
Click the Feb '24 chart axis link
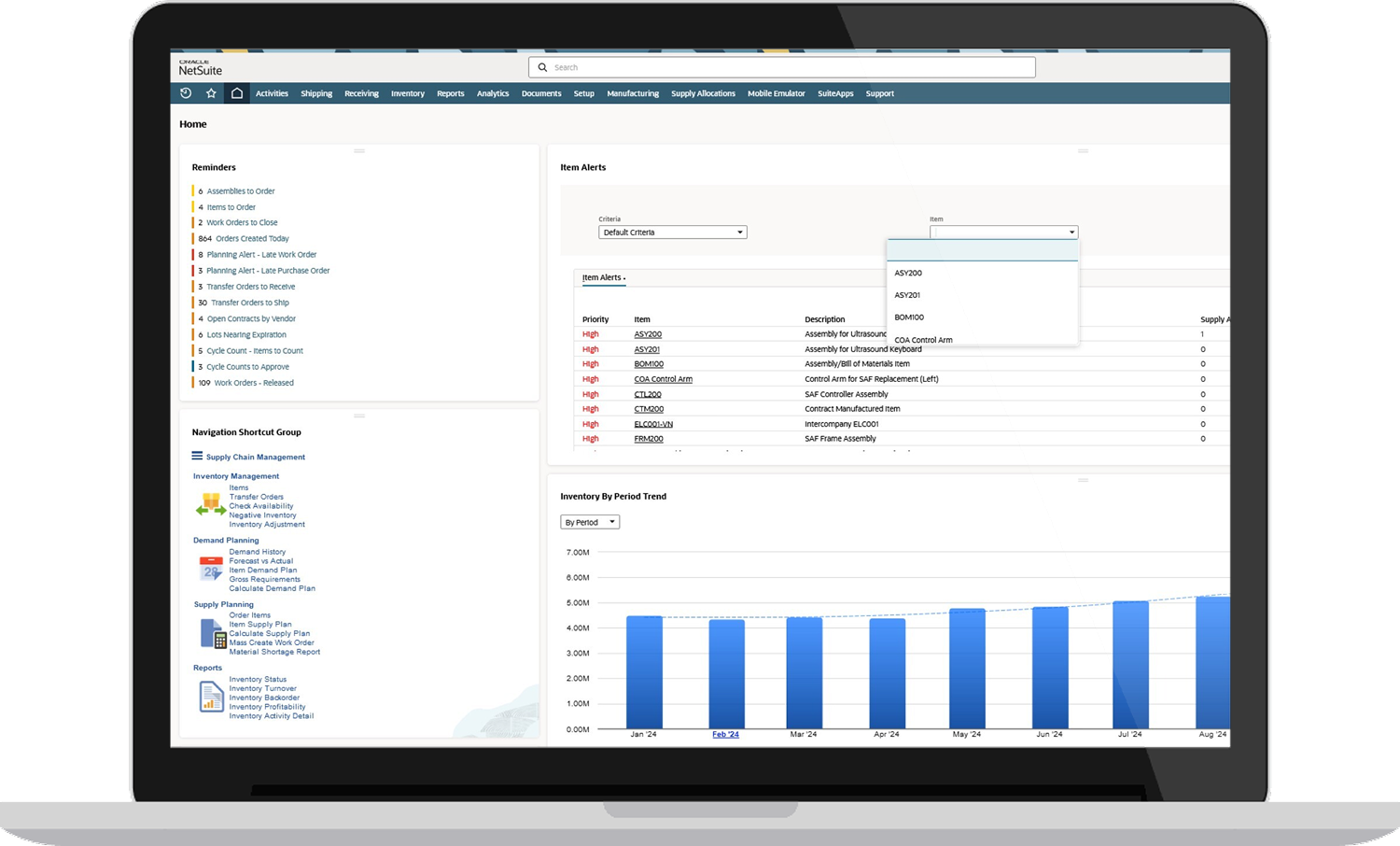click(725, 734)
